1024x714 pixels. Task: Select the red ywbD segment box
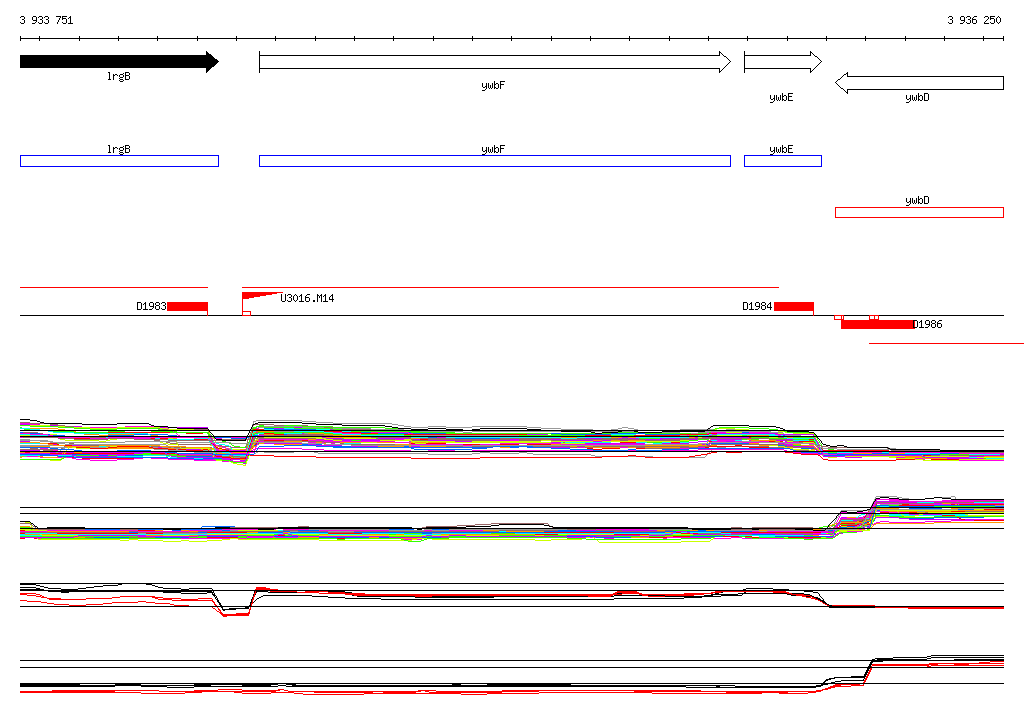[x=920, y=212]
